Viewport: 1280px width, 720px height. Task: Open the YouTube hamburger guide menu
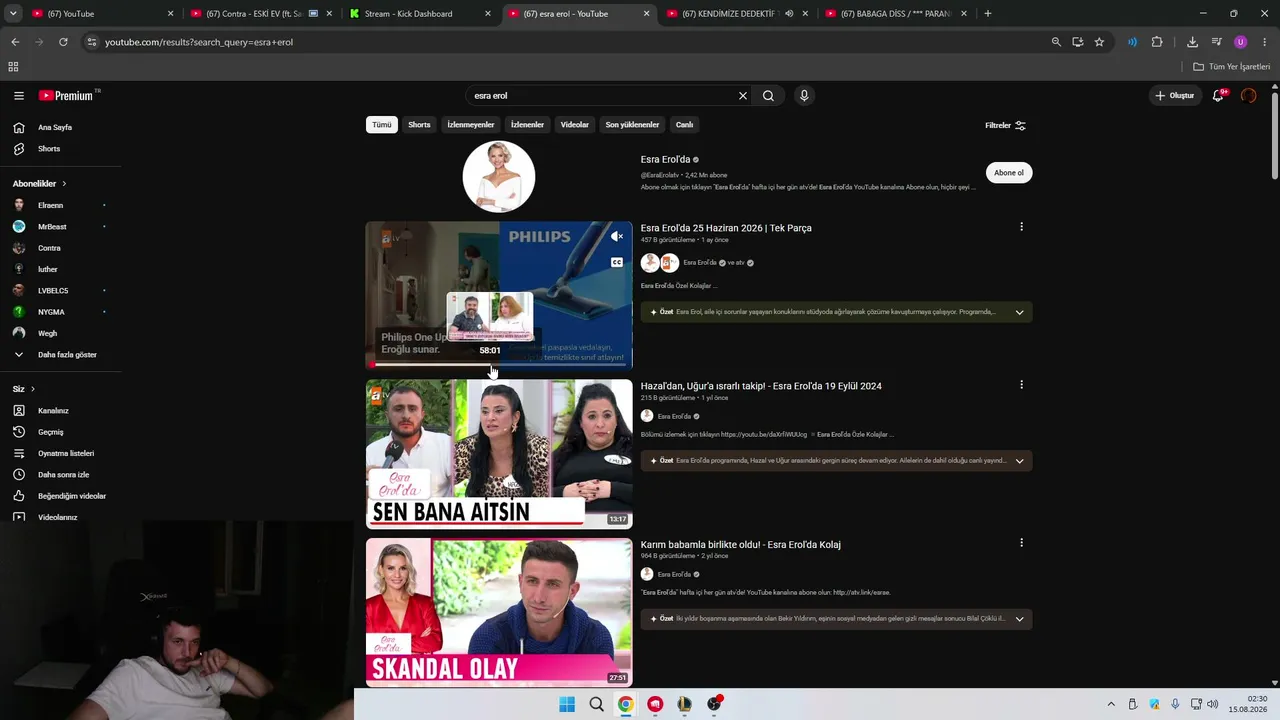tap(19, 96)
